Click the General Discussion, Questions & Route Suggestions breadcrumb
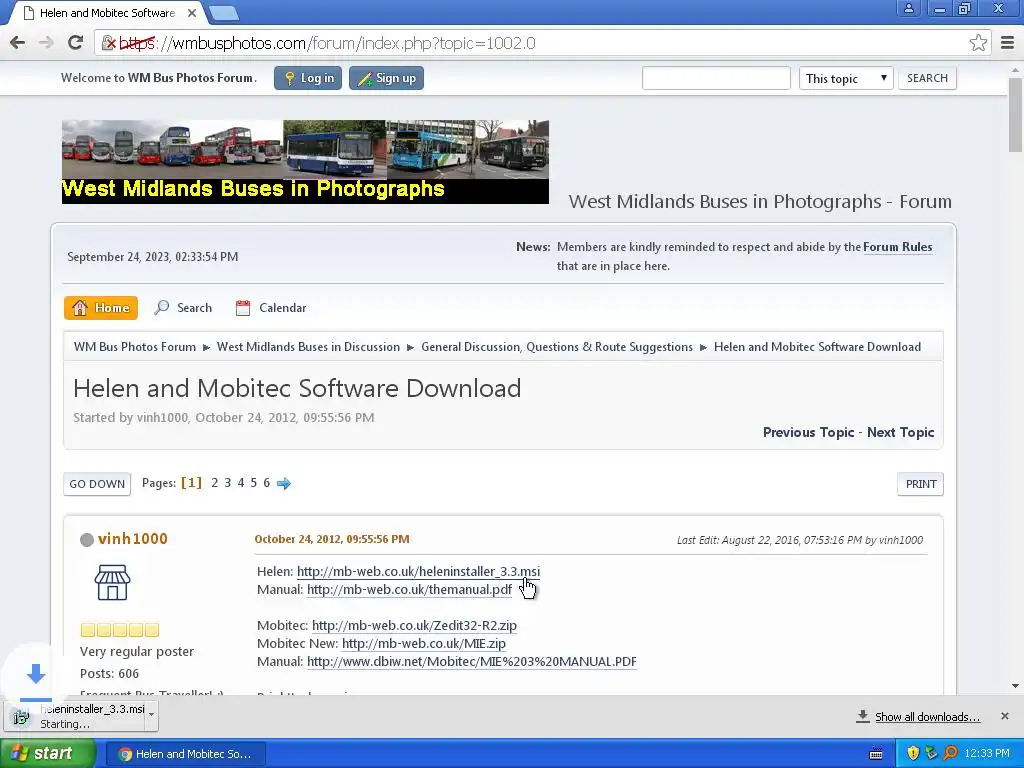The height and width of the screenshot is (768, 1024). coord(556,347)
